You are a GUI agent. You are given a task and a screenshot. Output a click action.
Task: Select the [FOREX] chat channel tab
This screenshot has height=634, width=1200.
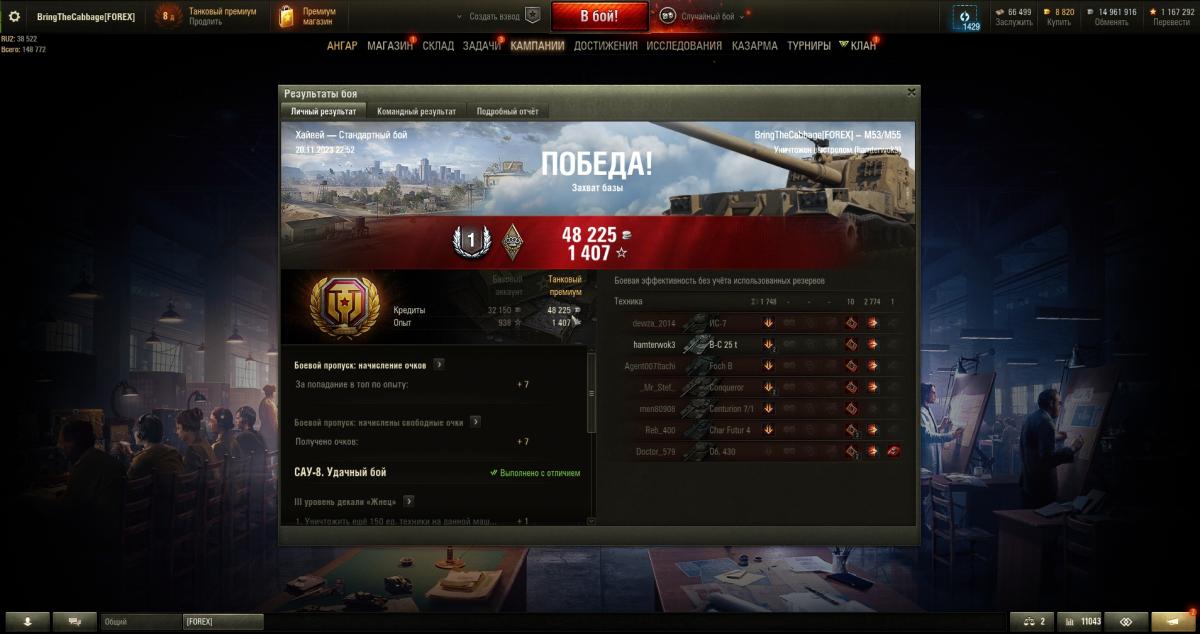(223, 622)
